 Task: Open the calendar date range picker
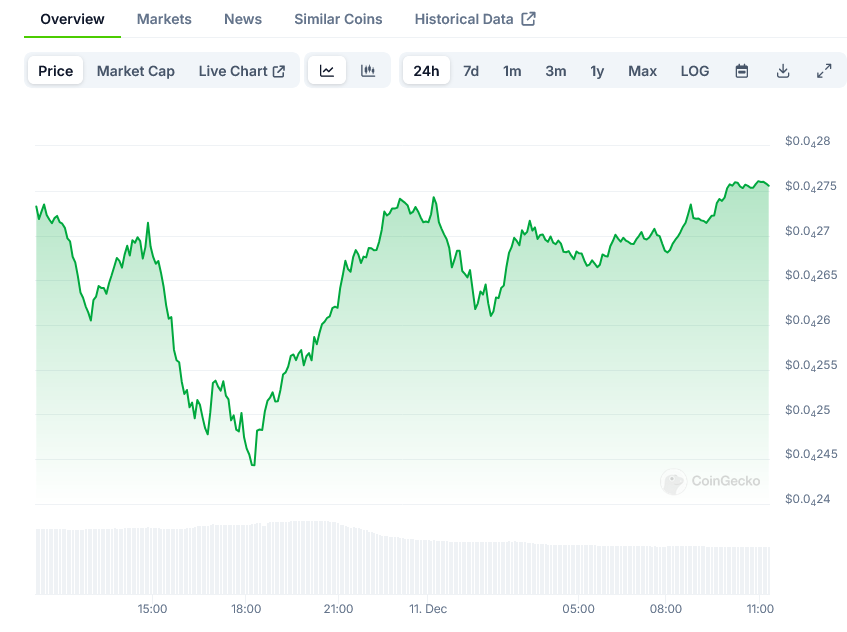point(742,71)
